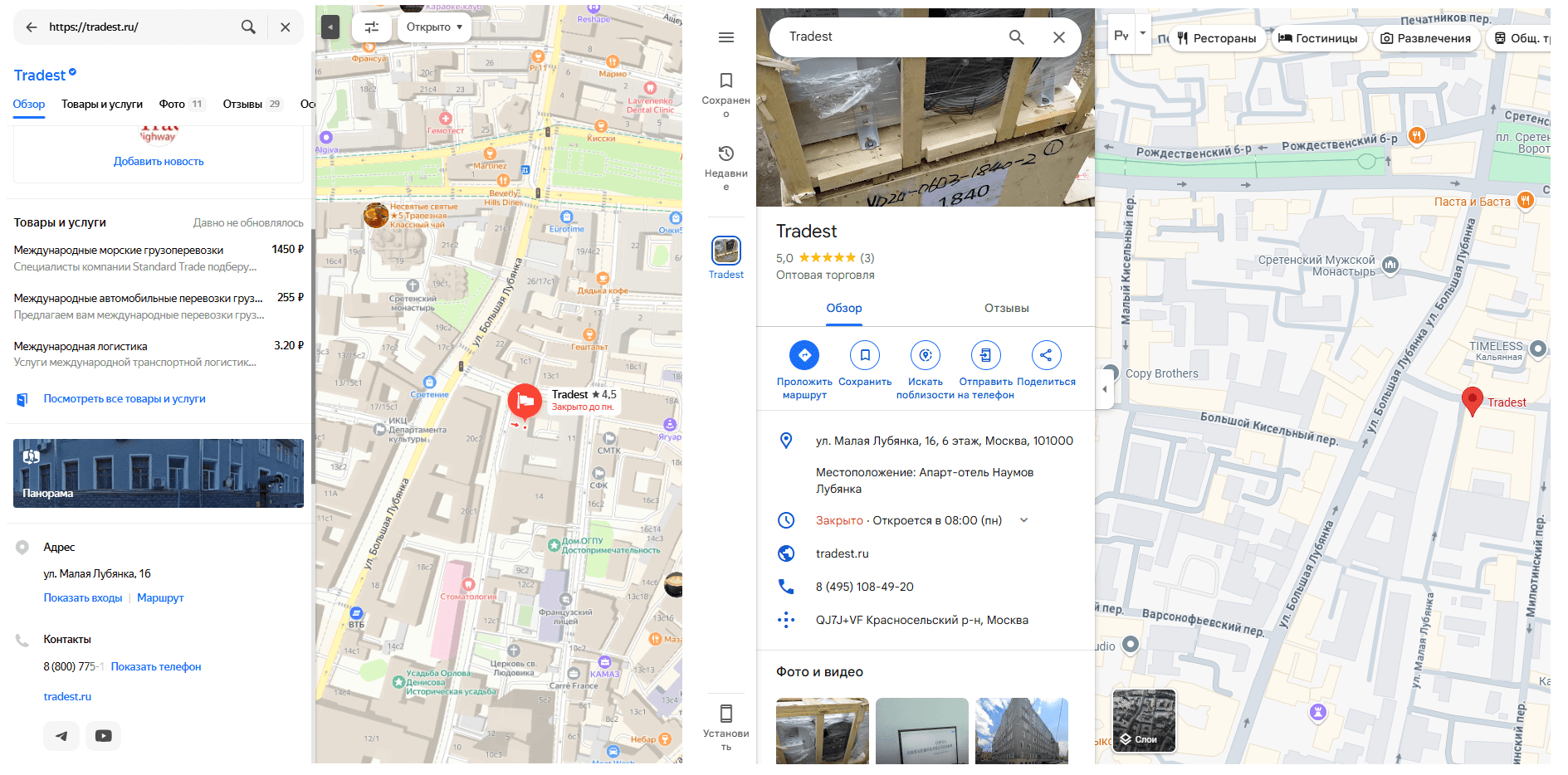
Task: Open the 'Товары и услуги' tab
Action: pos(102,105)
